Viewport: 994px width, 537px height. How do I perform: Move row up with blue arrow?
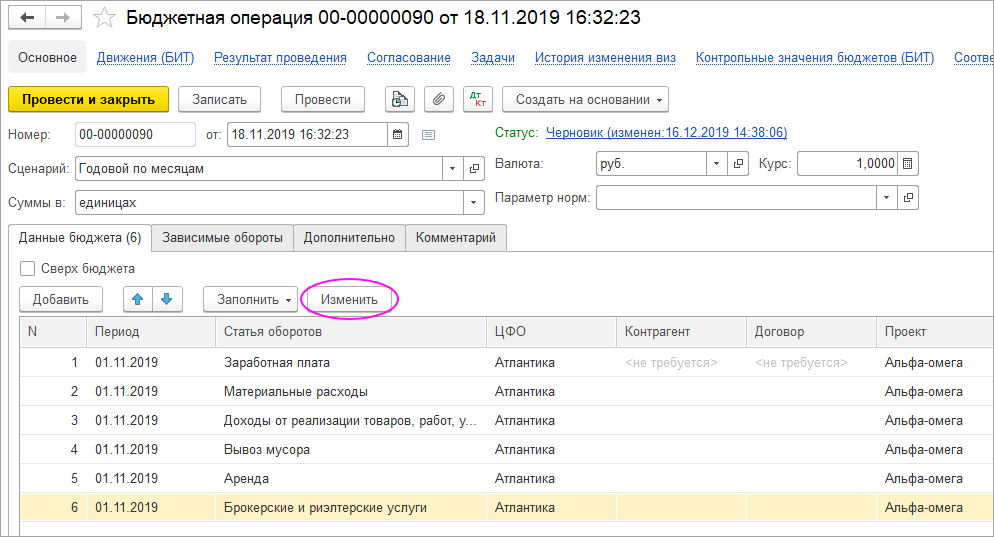coord(137,299)
